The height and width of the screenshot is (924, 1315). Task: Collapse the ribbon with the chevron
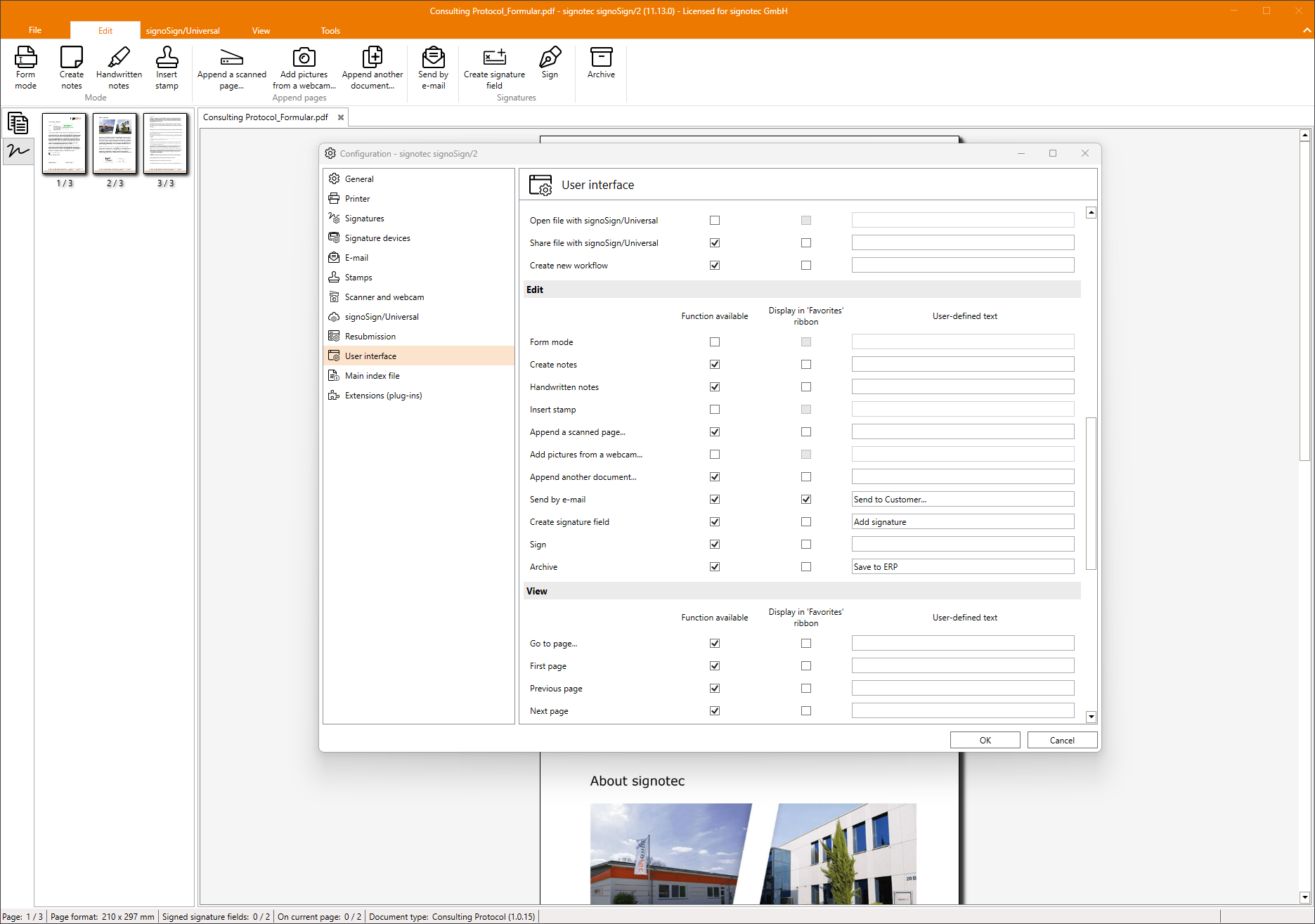[x=1307, y=30]
